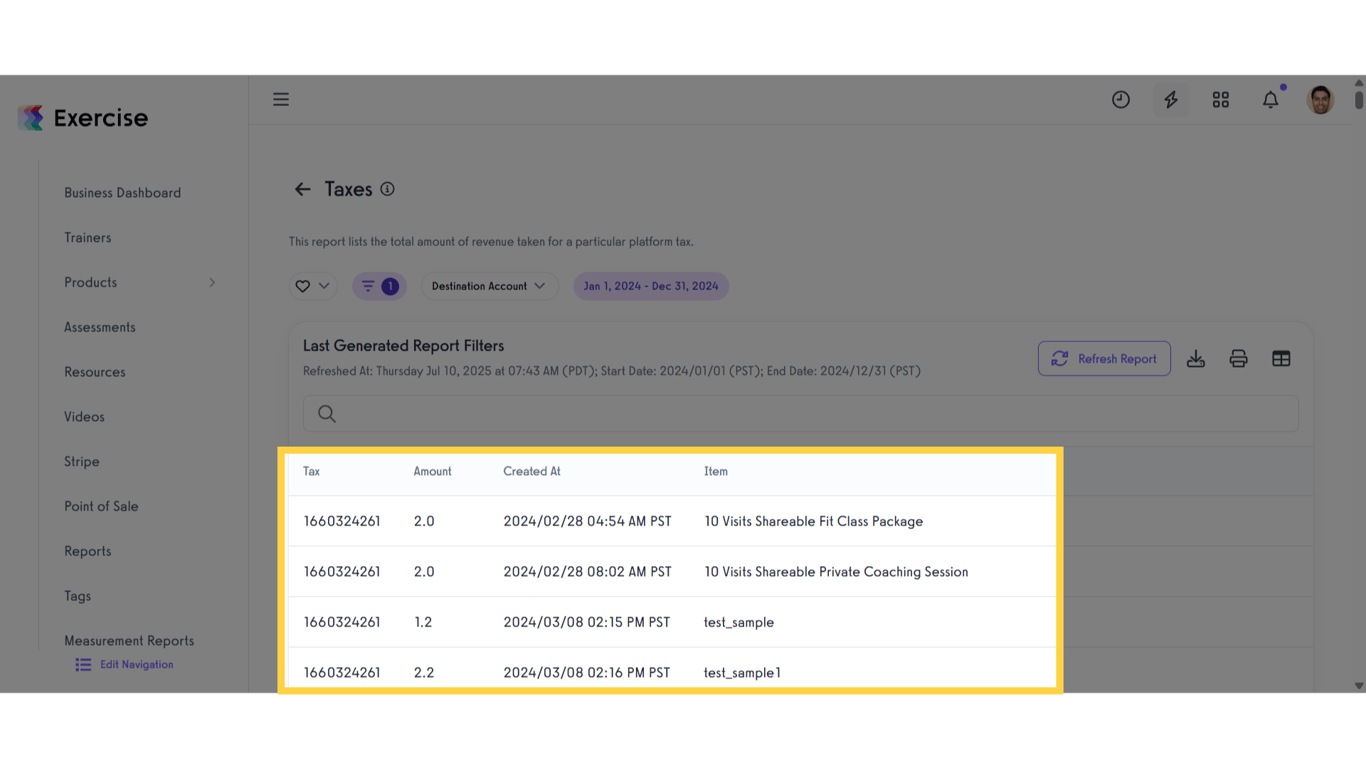Open Assessments in sidebar
This screenshot has width=1366, height=768.
[100, 327]
